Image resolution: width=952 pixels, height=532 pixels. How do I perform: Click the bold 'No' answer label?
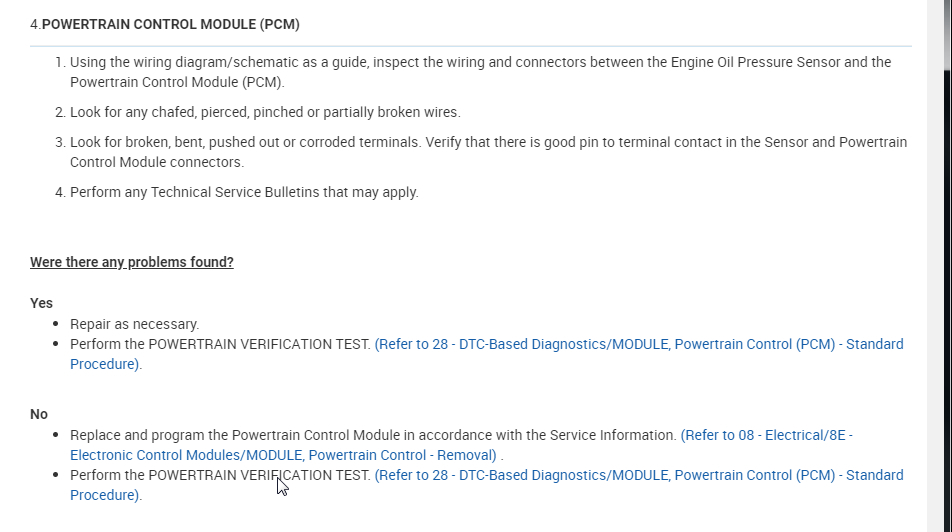39,414
